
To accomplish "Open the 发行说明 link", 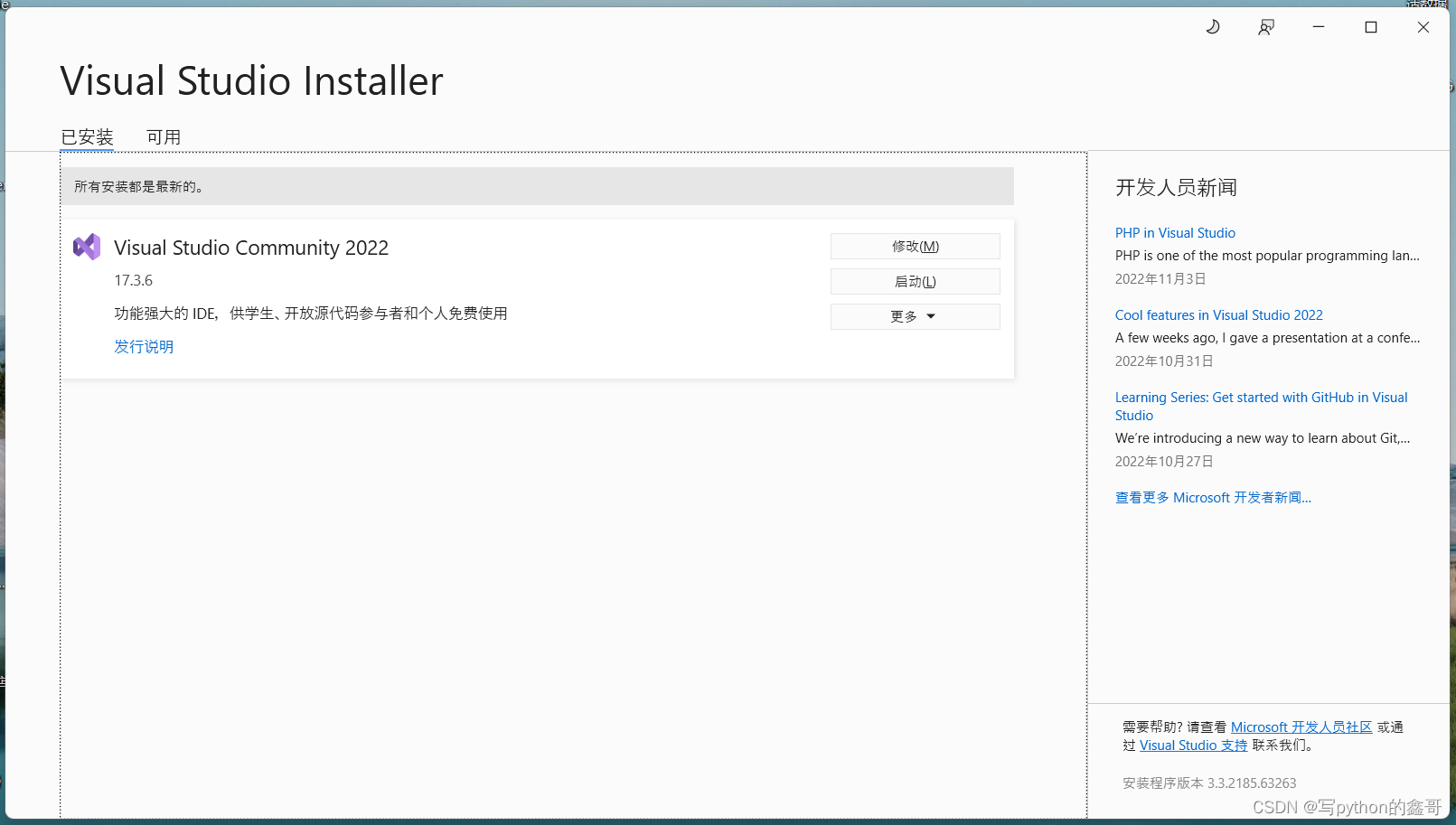I will point(143,346).
